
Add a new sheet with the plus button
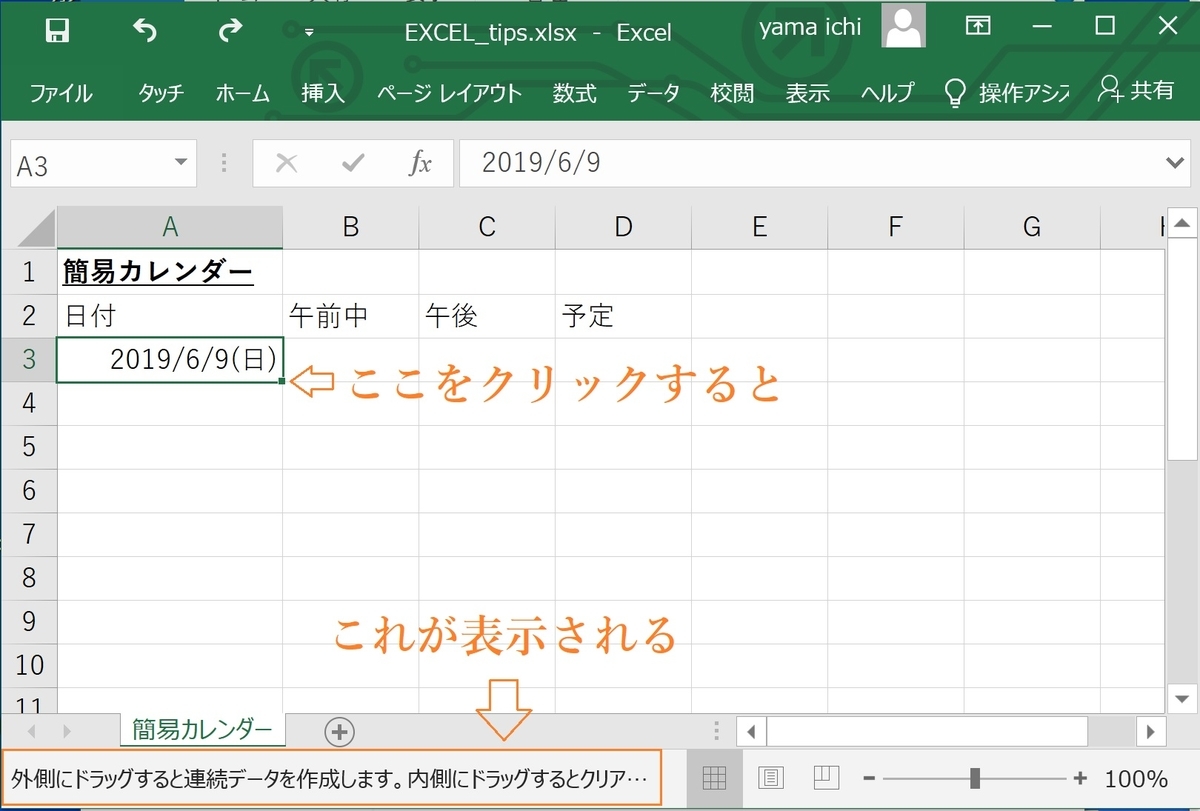tap(338, 731)
